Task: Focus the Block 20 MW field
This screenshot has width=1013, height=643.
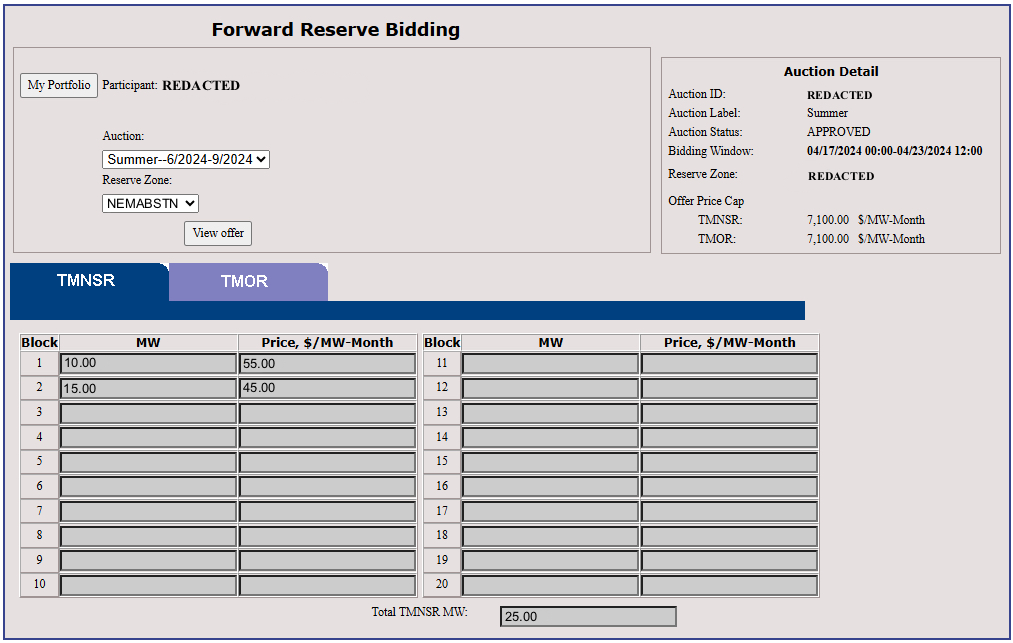Action: point(550,585)
